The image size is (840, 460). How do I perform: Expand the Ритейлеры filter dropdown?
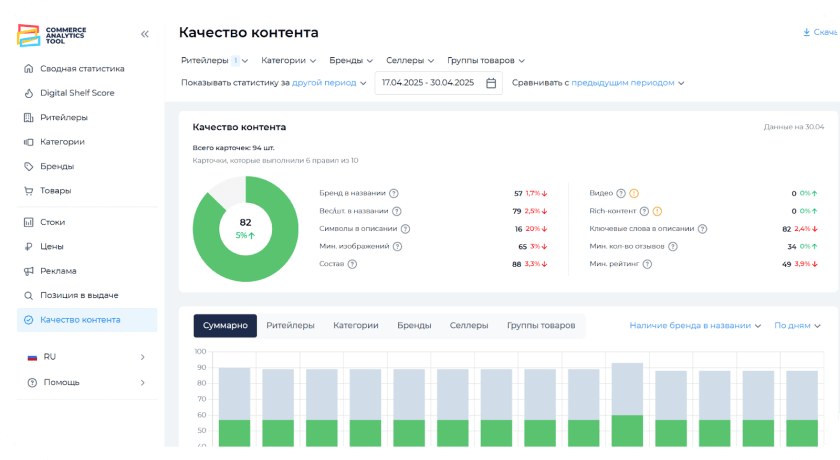click(214, 61)
